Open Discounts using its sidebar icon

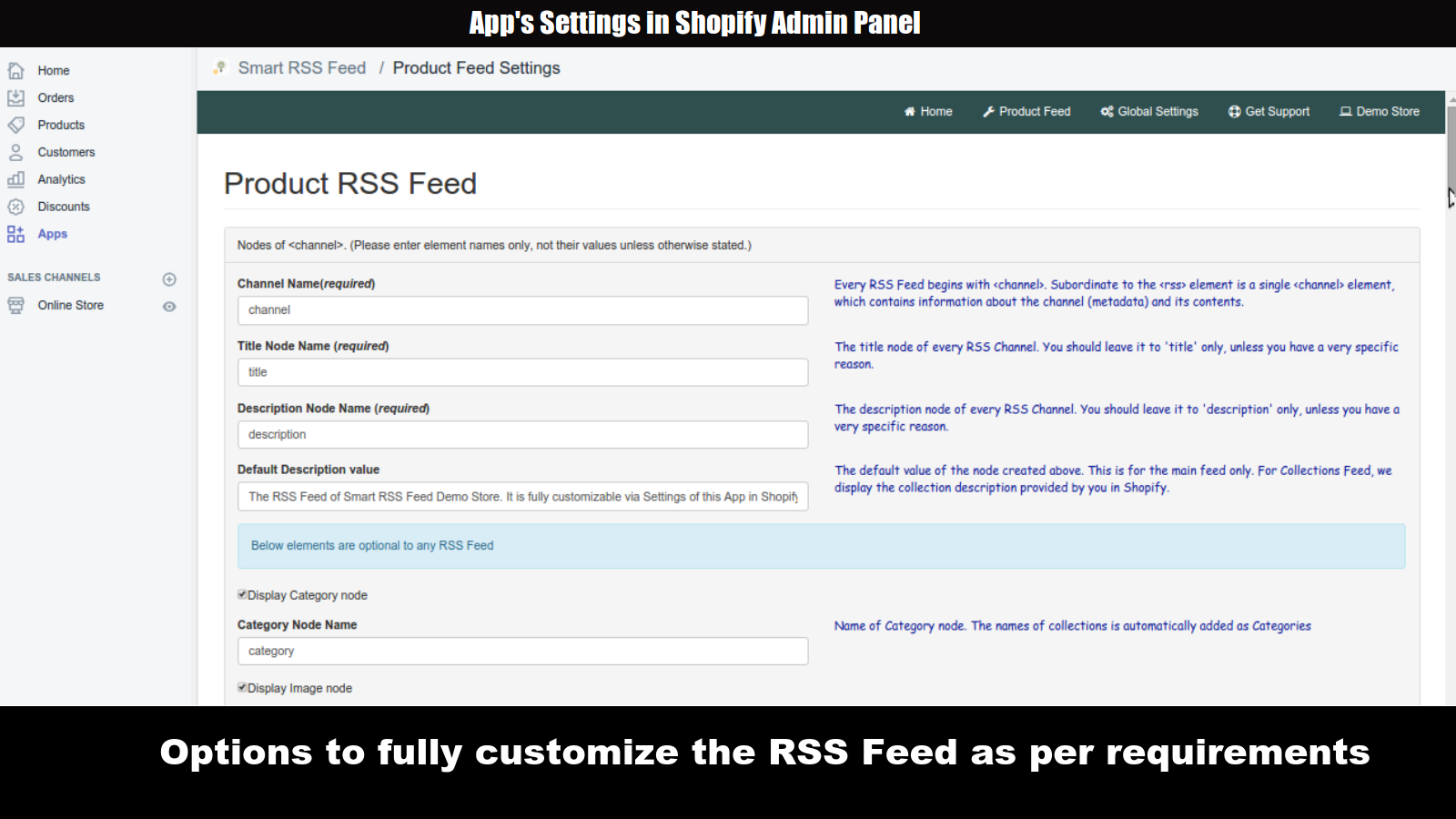(16, 207)
